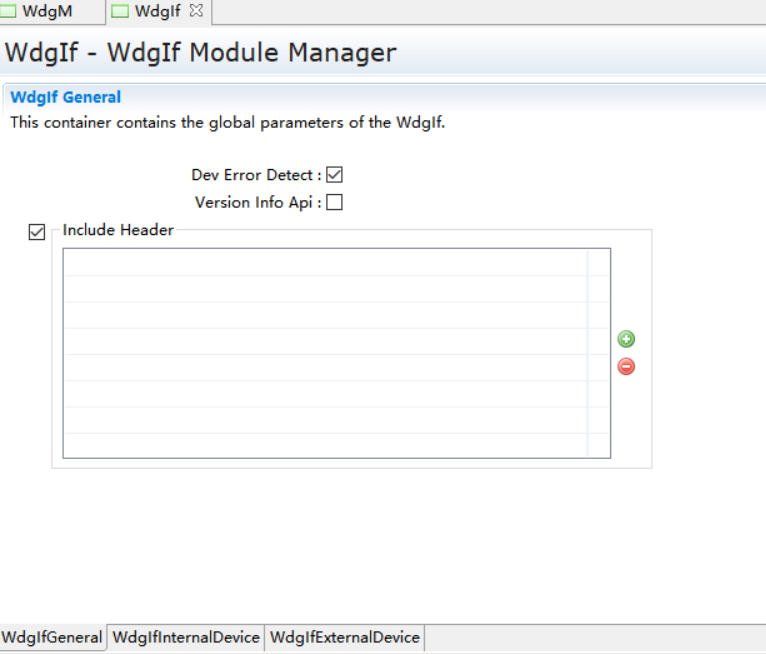Click the WdgIf Module Manager title heading
This screenshot has height=654, width=766.
(201, 52)
